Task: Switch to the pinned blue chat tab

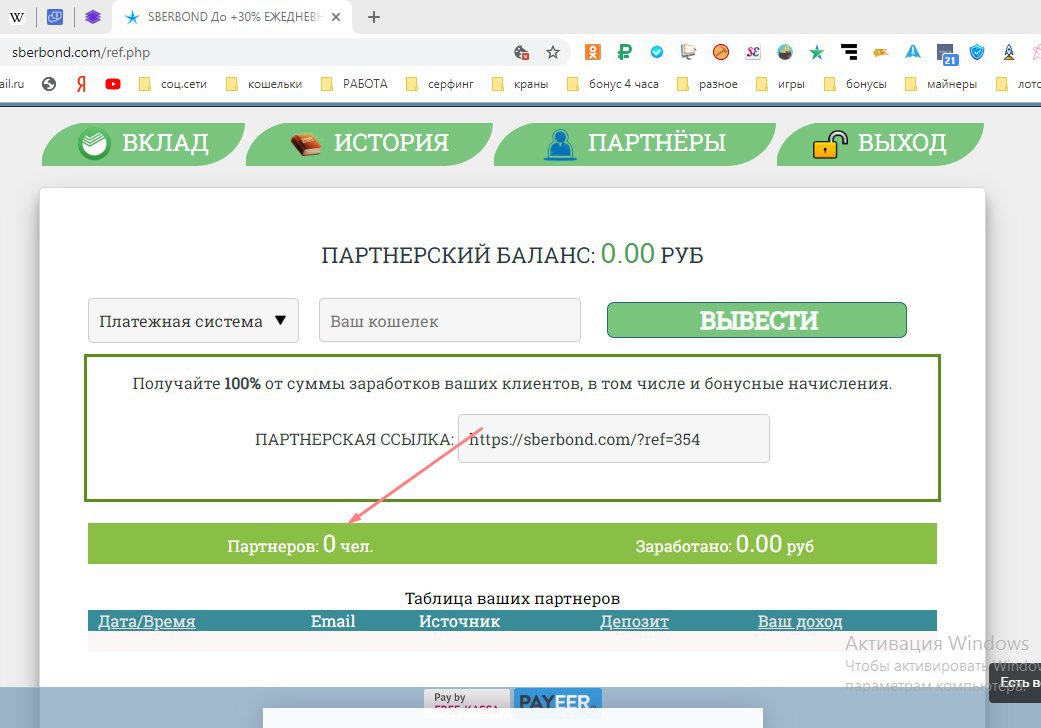Action: 55,17
